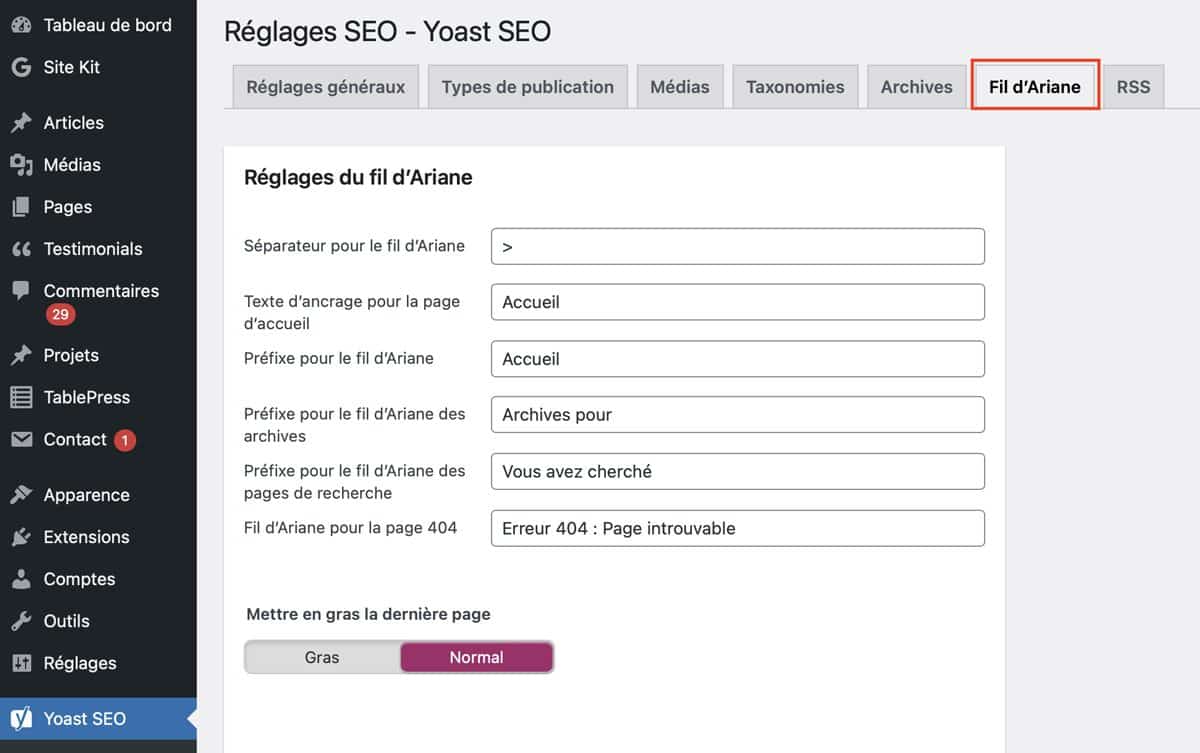The image size is (1200, 753).
Task: Open the Médias library icon in sidebar
Action: pyautogui.click(x=21, y=164)
